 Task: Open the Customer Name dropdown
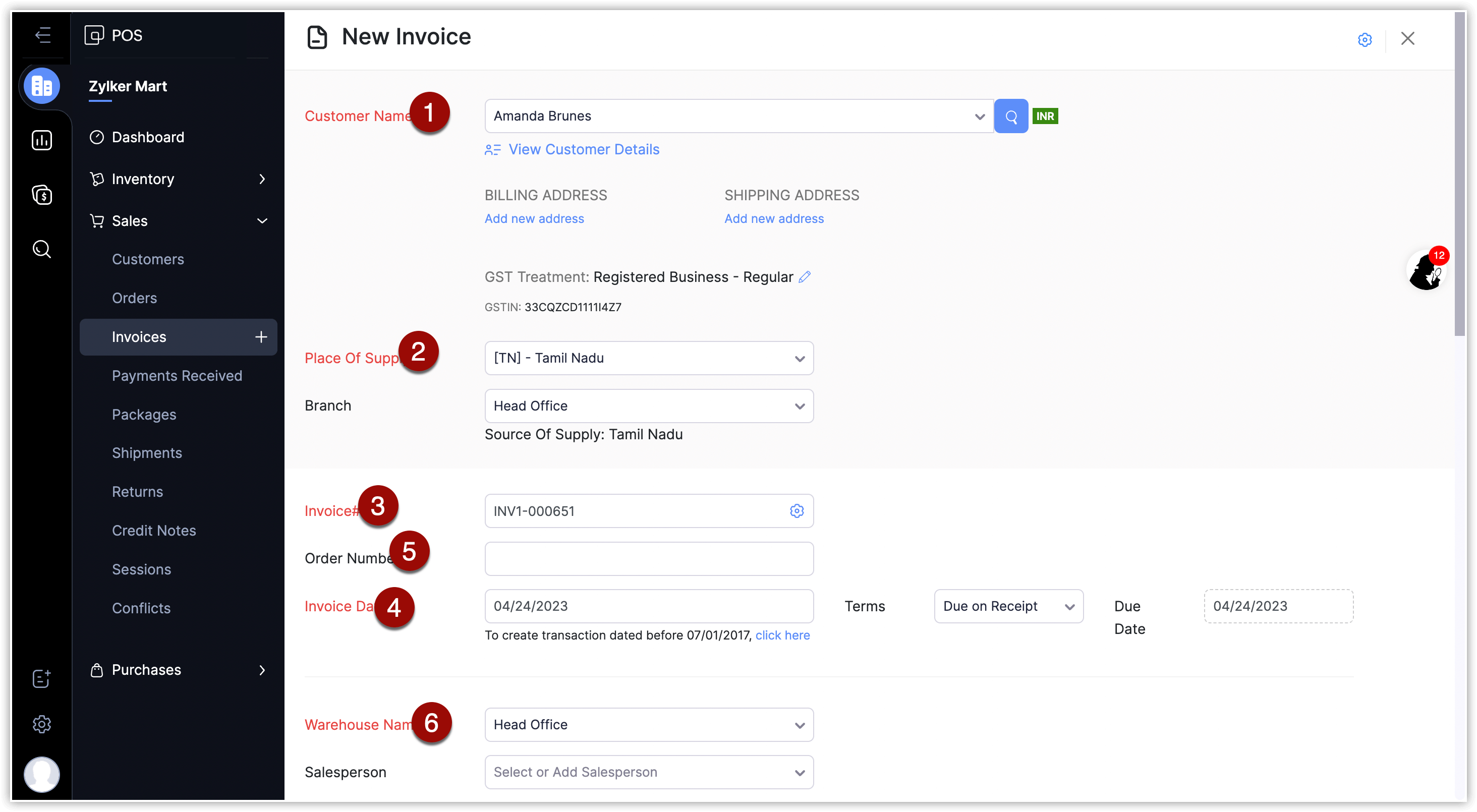tap(738, 117)
